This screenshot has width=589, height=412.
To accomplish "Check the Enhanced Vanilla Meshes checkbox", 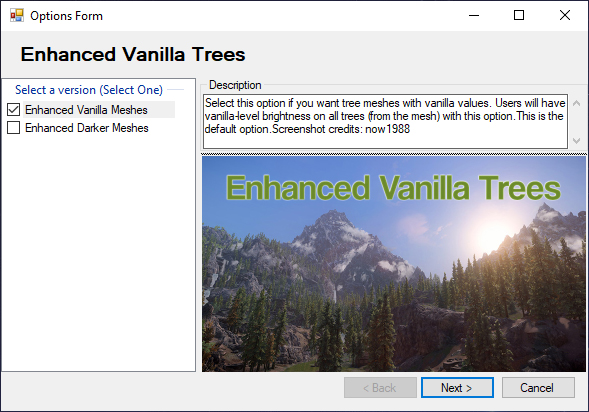I will click(14, 110).
